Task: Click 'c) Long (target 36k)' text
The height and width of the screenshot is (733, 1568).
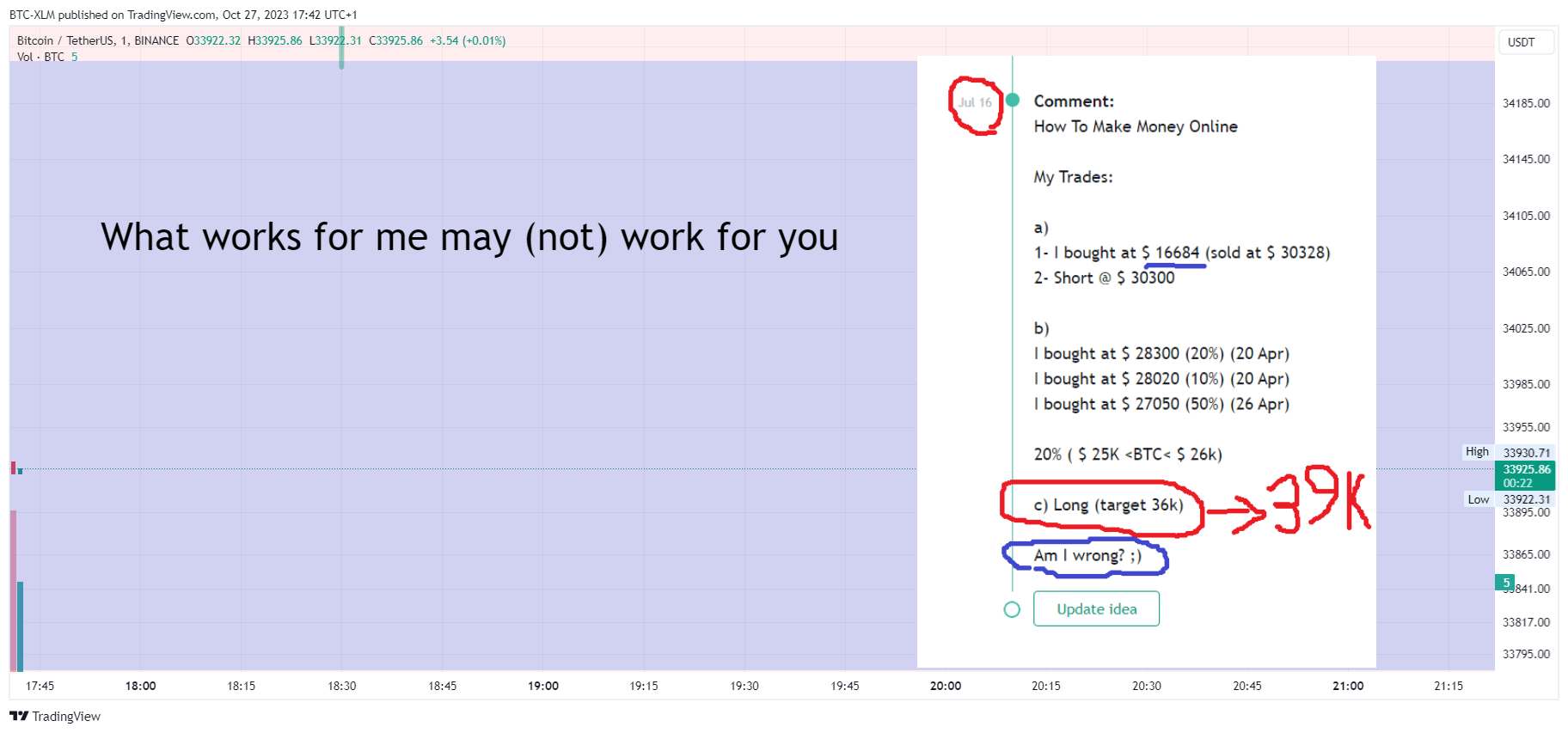Action: (1108, 504)
